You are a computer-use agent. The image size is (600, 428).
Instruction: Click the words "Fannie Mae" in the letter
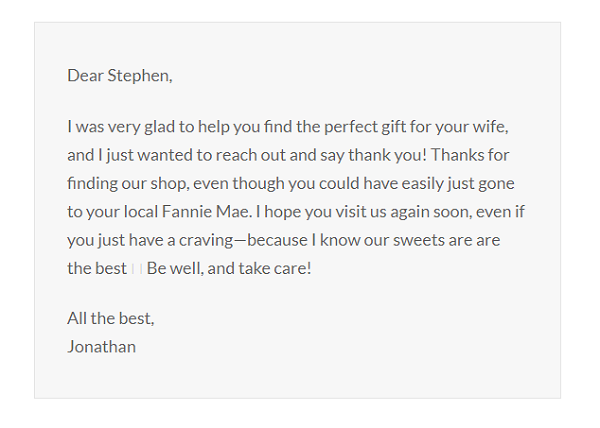207,212
